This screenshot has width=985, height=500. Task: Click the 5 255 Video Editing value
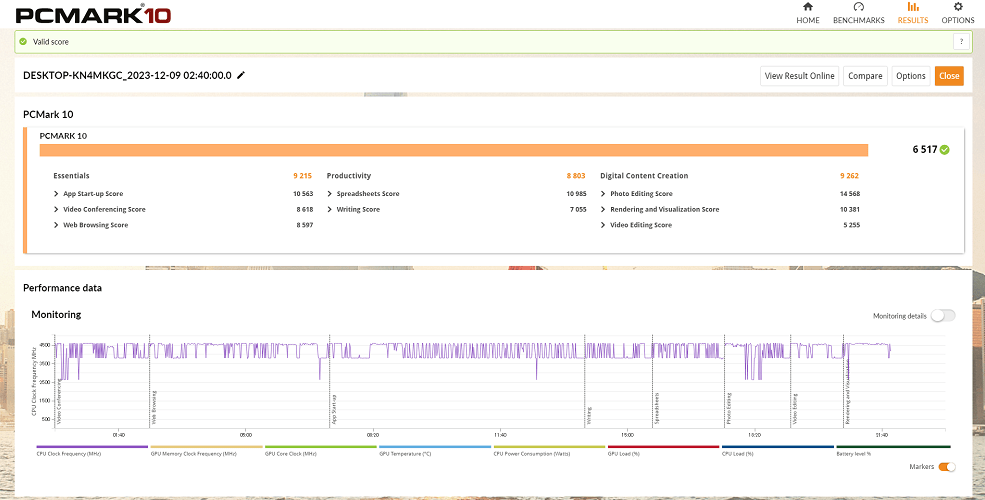pos(851,225)
